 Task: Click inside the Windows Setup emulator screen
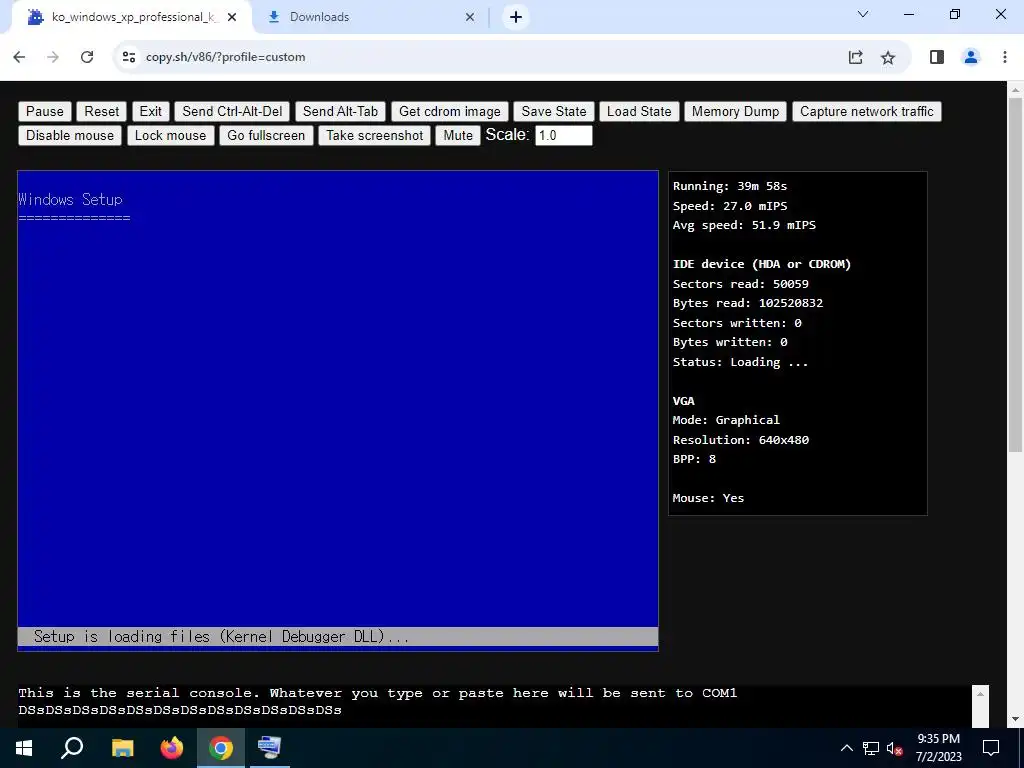click(338, 411)
